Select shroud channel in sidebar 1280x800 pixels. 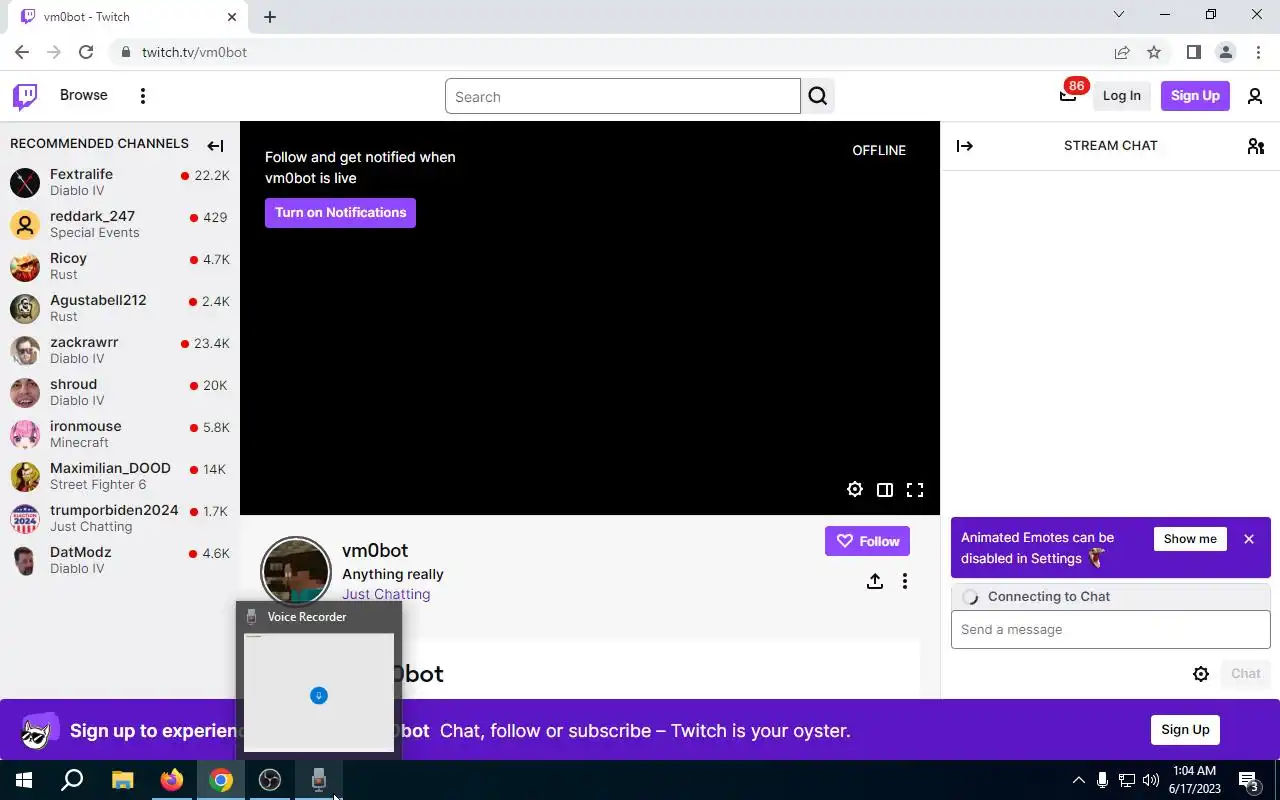[120, 392]
